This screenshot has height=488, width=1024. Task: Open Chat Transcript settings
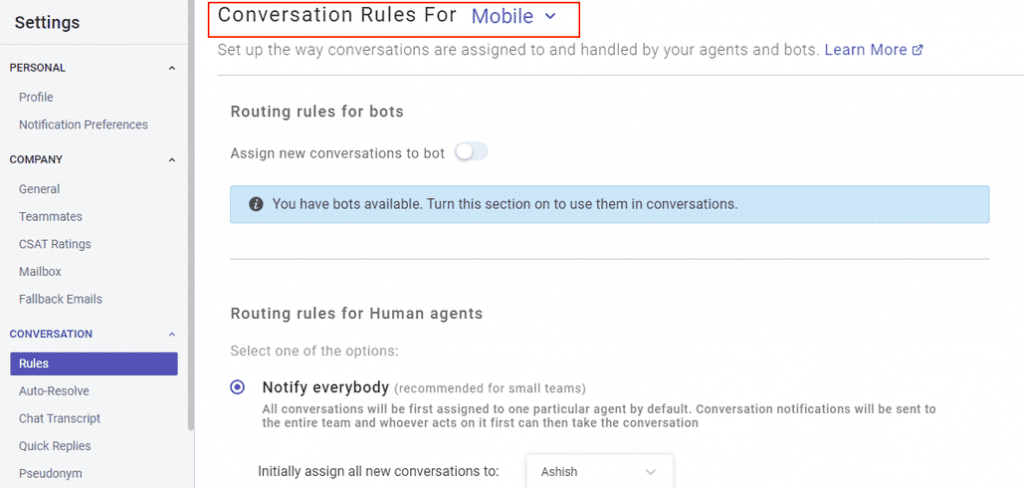pyautogui.click(x=59, y=419)
